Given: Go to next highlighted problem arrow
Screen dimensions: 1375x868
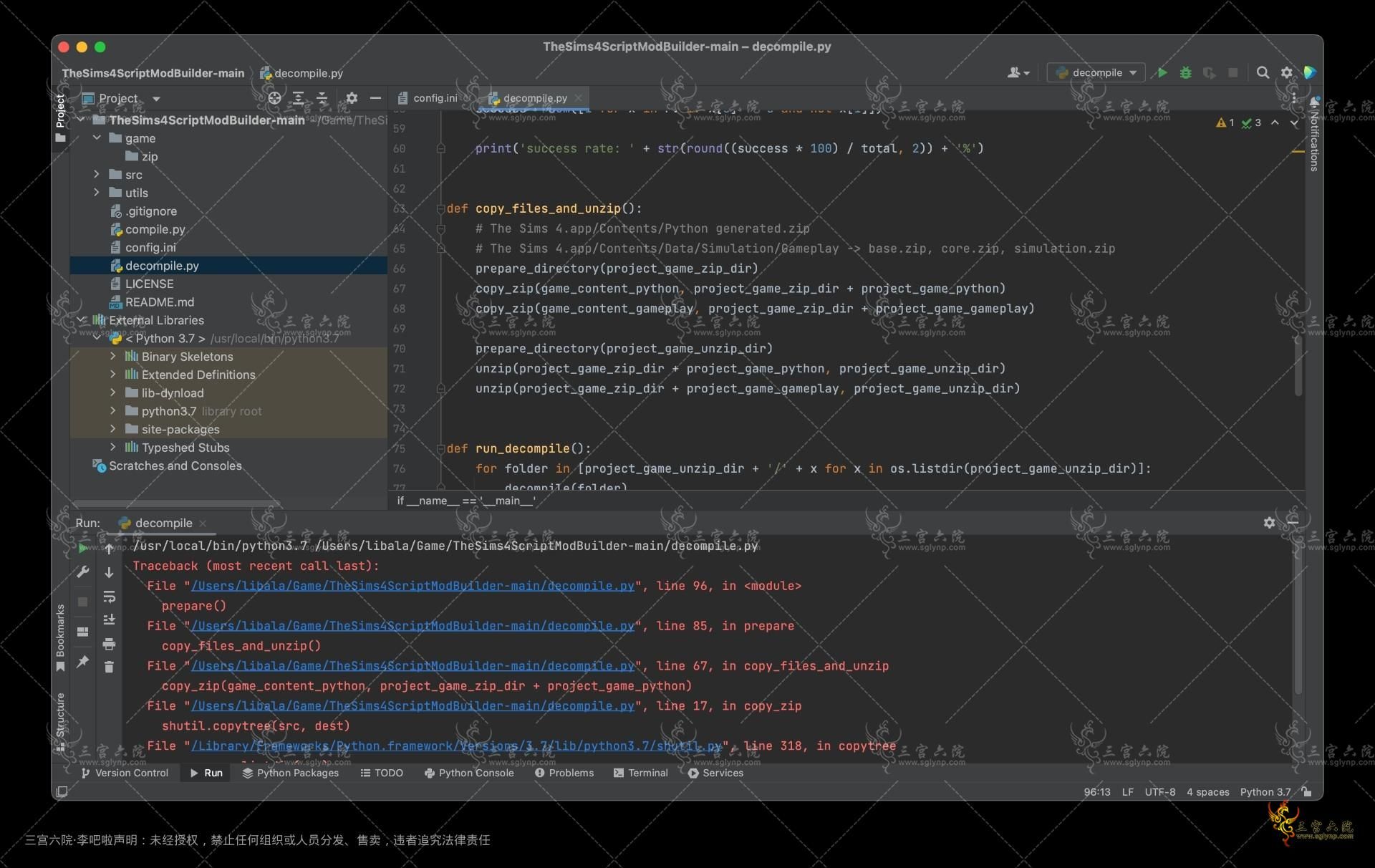Looking at the screenshot, I should [x=1294, y=123].
